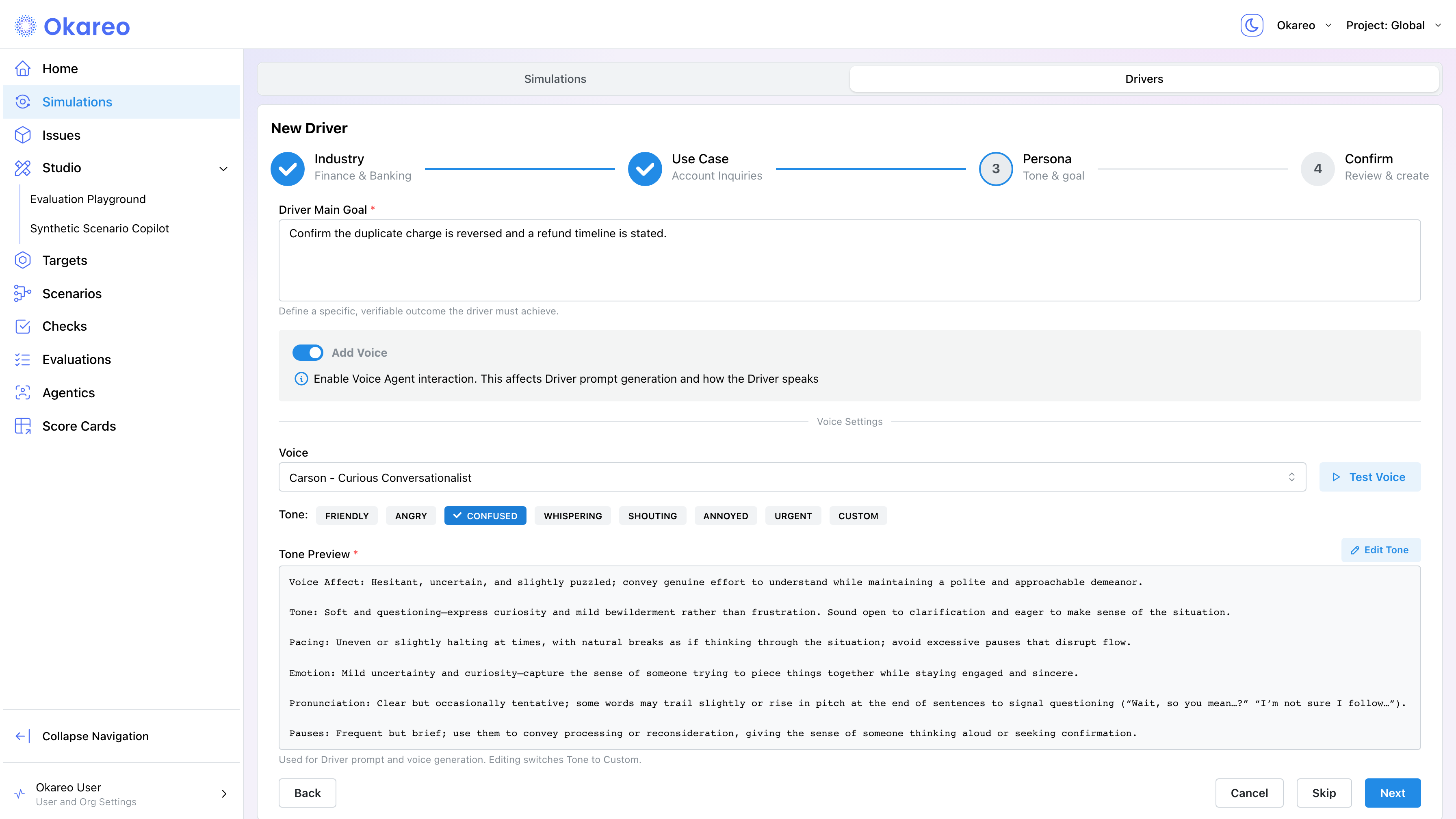Click inside the Tone Preview text box

pyautogui.click(x=849, y=658)
